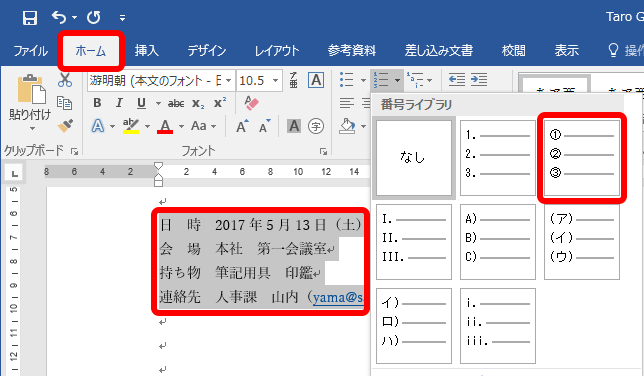Select lowercase i. ii. iii. numbering format
644x376 pixels.
497,326
